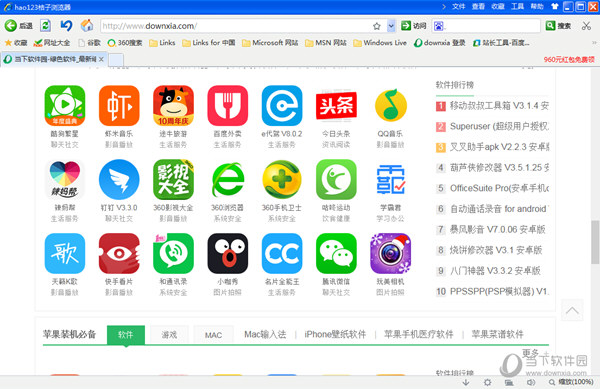600x389 pixels.
Task: Open the 帮助 menu
Action: [537, 7]
